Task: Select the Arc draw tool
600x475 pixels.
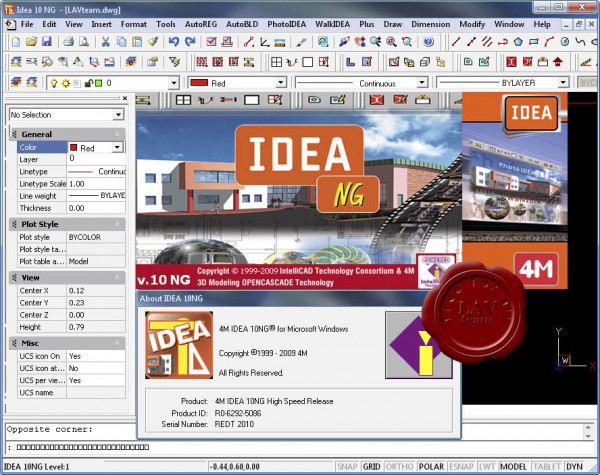Action: coord(549,41)
